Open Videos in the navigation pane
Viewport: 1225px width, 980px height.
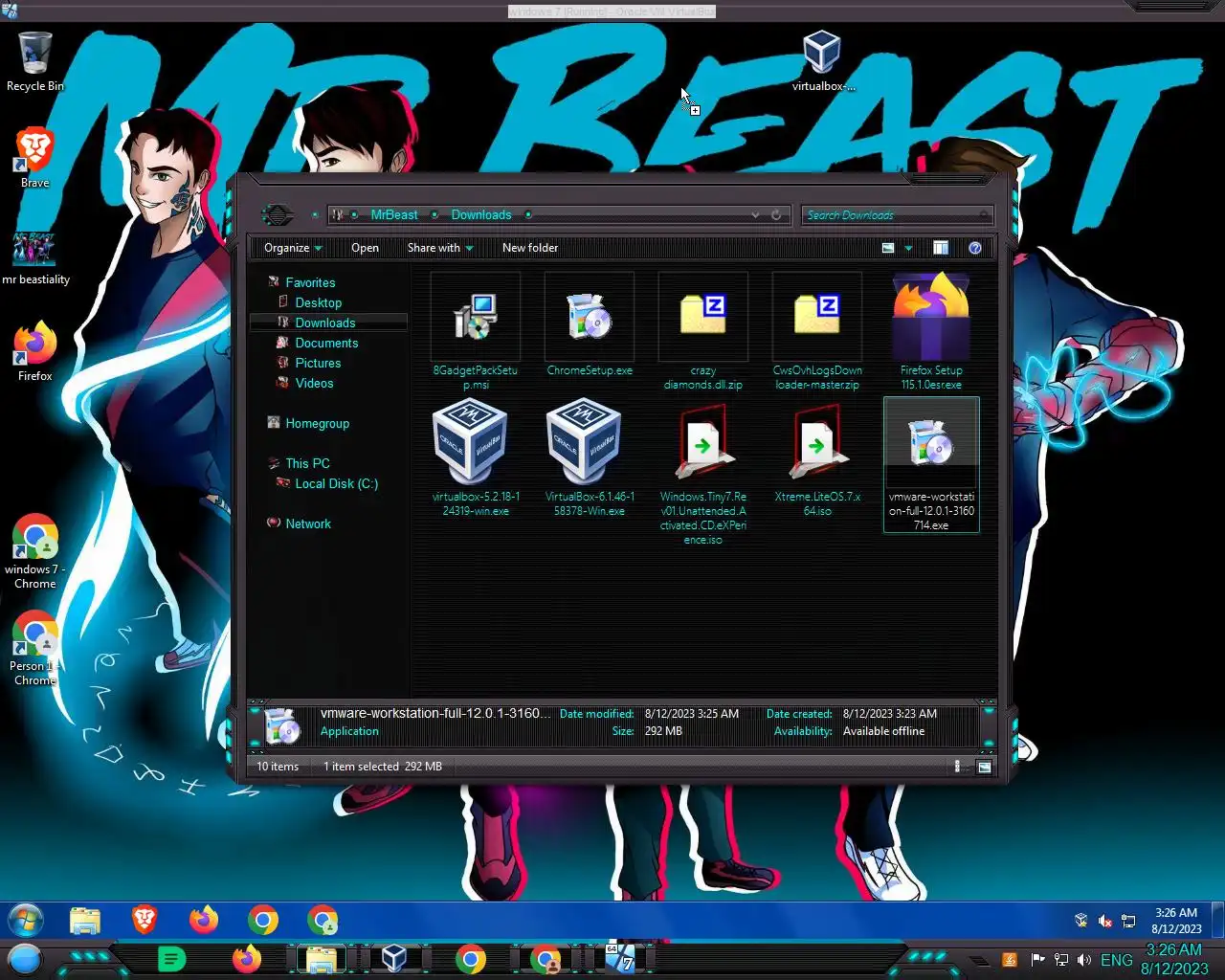coord(314,383)
